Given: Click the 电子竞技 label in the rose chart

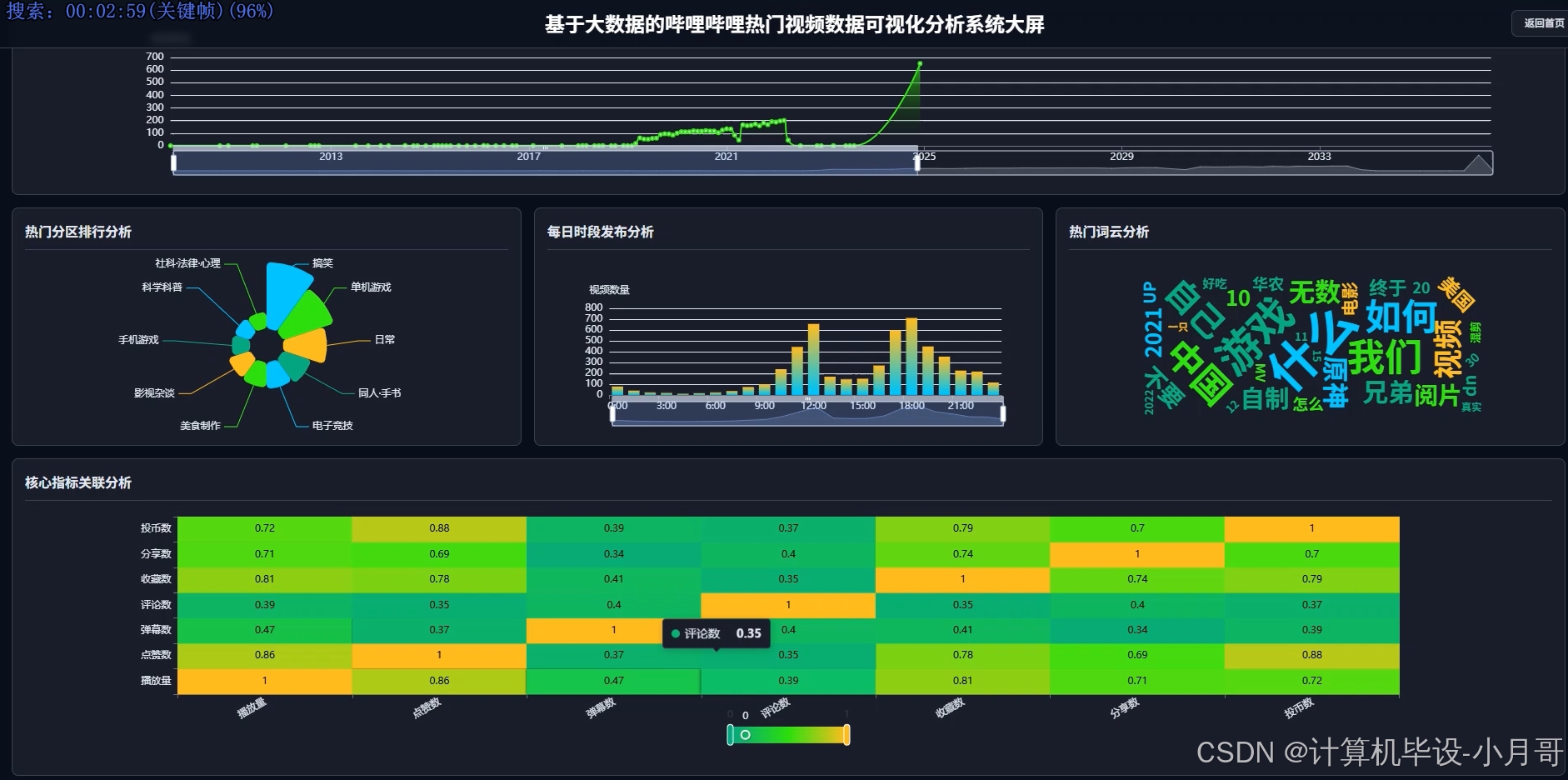Looking at the screenshot, I should 332,425.
